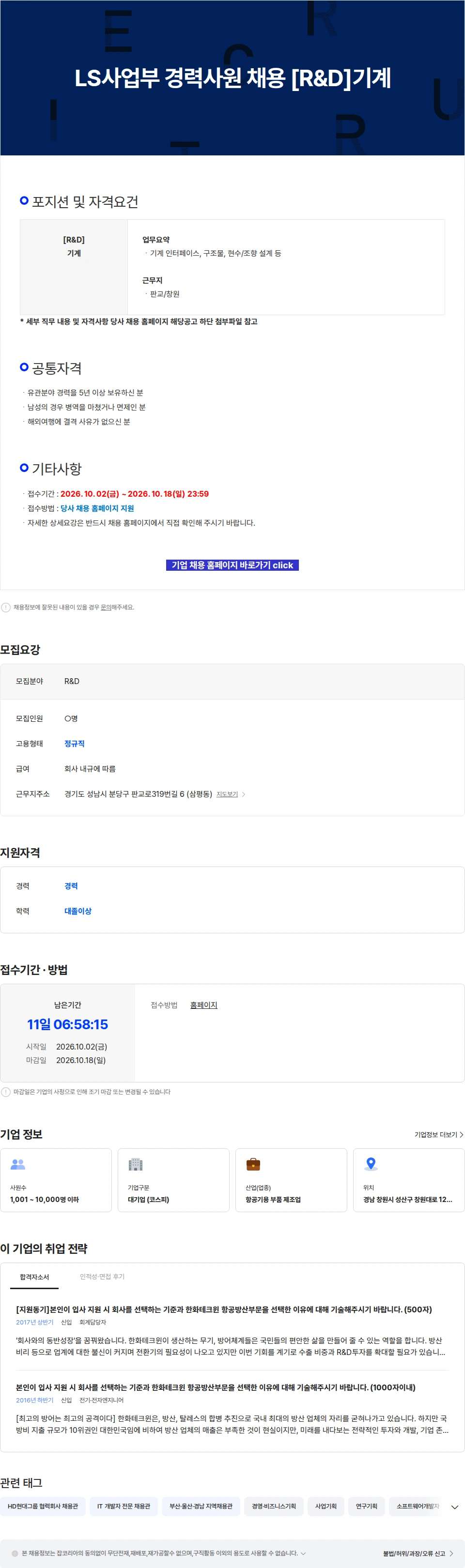
Task: Click info icon beside 마감일 notice
Action: click(x=6, y=1091)
